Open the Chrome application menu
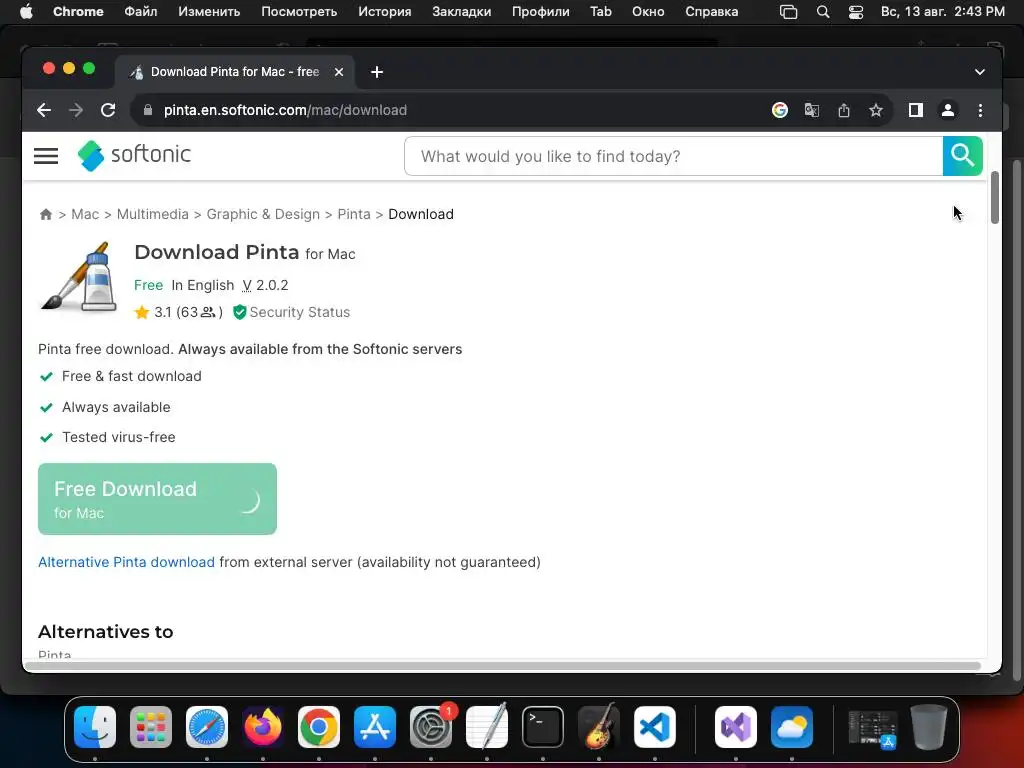Screen dimensions: 1024x768 78,12
